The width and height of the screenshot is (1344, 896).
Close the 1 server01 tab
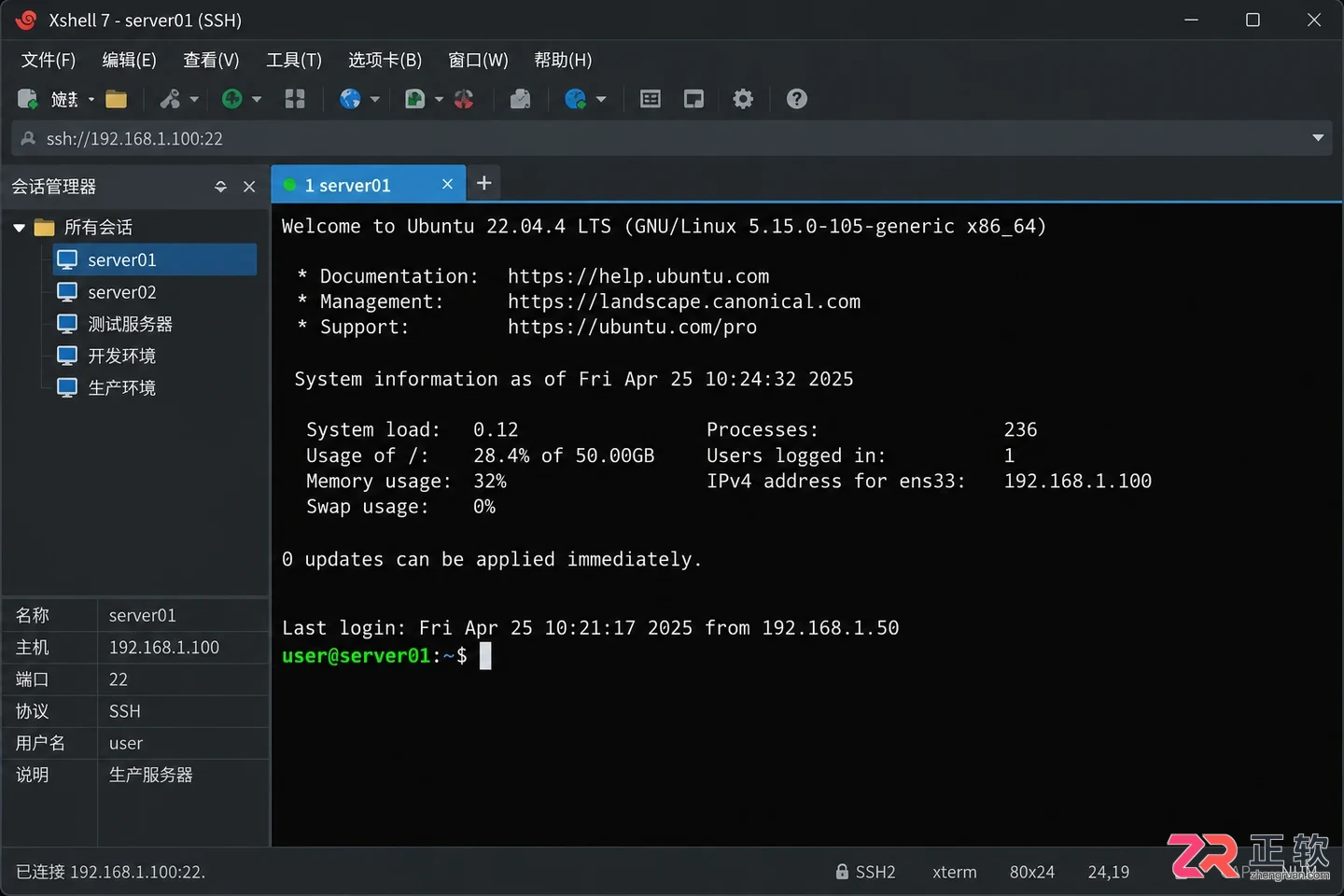pos(447,184)
